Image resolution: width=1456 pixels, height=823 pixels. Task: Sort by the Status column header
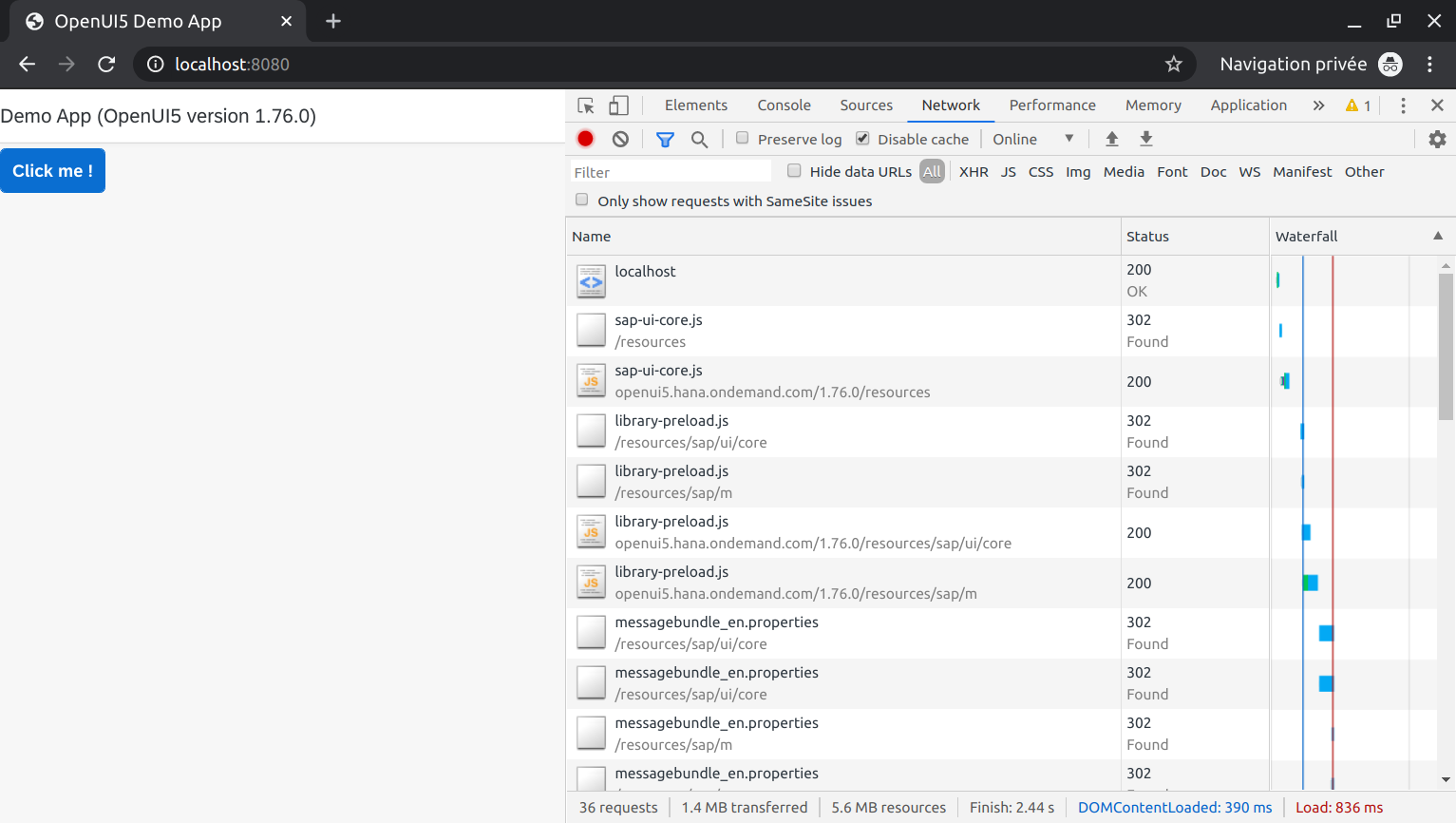pyautogui.click(x=1195, y=236)
